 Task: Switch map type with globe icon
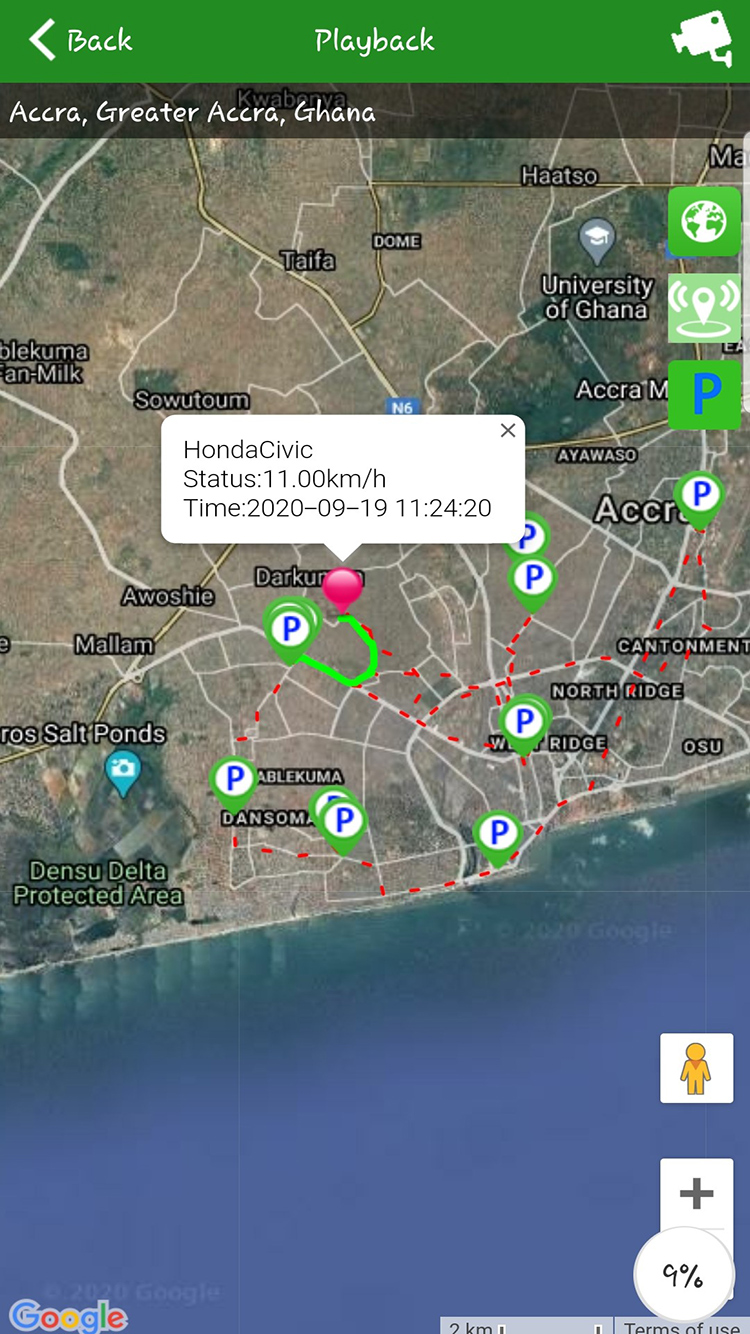704,222
